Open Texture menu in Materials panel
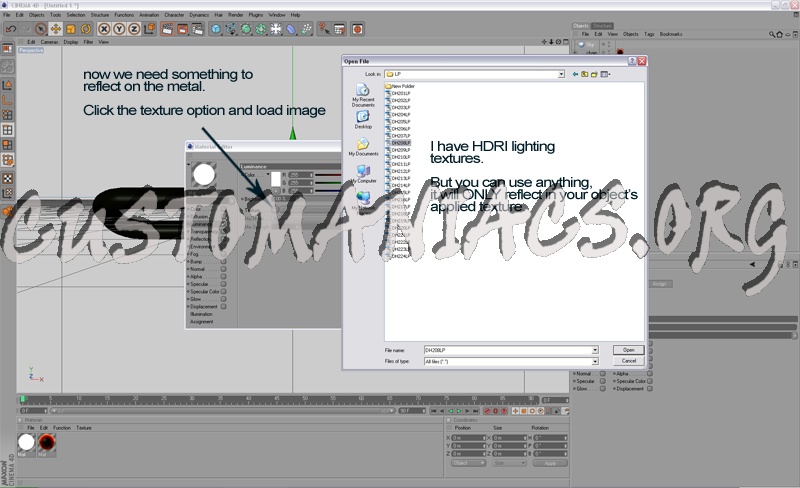Viewport: 800px width, 488px height. pos(84,428)
